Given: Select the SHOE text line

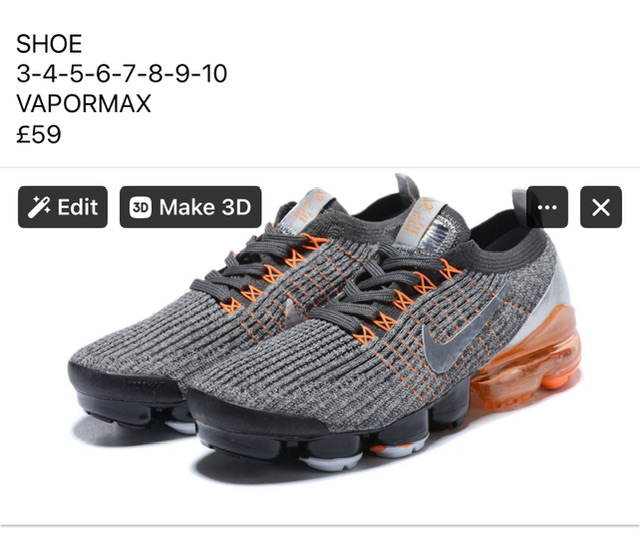Looking at the screenshot, I should pos(49,44).
